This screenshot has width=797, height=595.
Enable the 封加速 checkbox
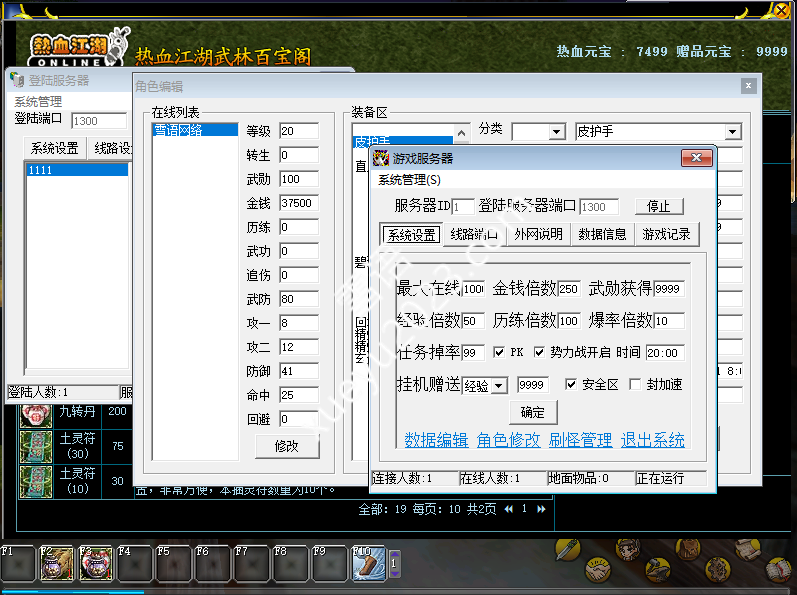[x=635, y=385]
